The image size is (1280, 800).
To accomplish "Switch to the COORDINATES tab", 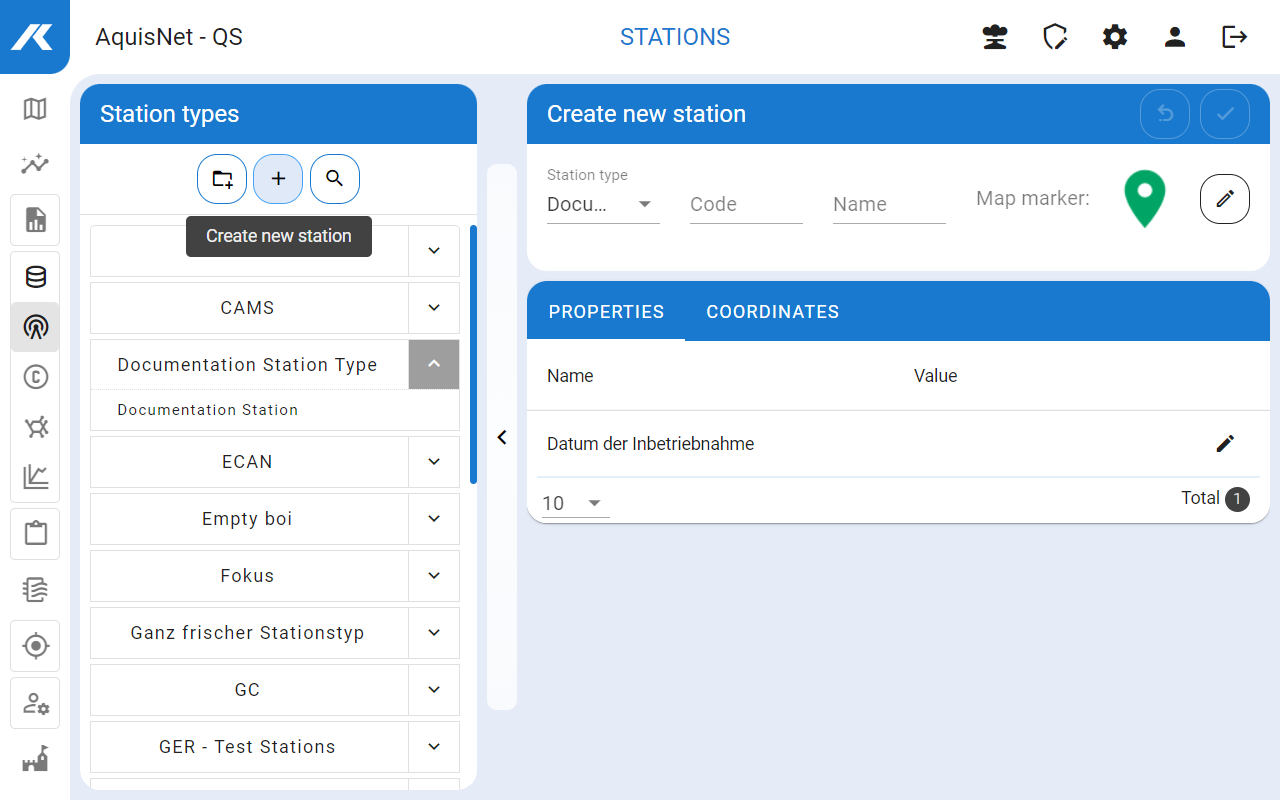I will [772, 312].
